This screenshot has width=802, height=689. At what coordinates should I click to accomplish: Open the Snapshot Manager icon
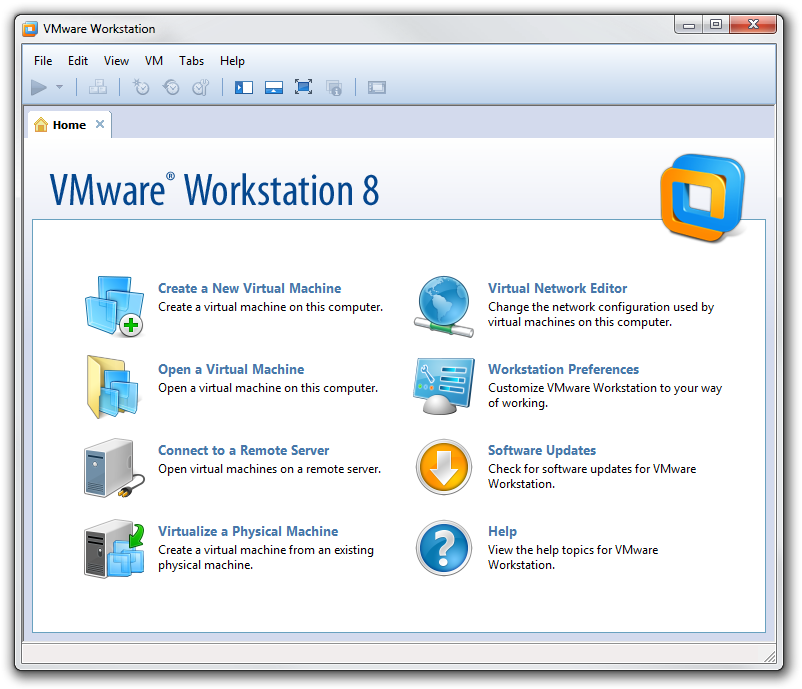click(201, 87)
